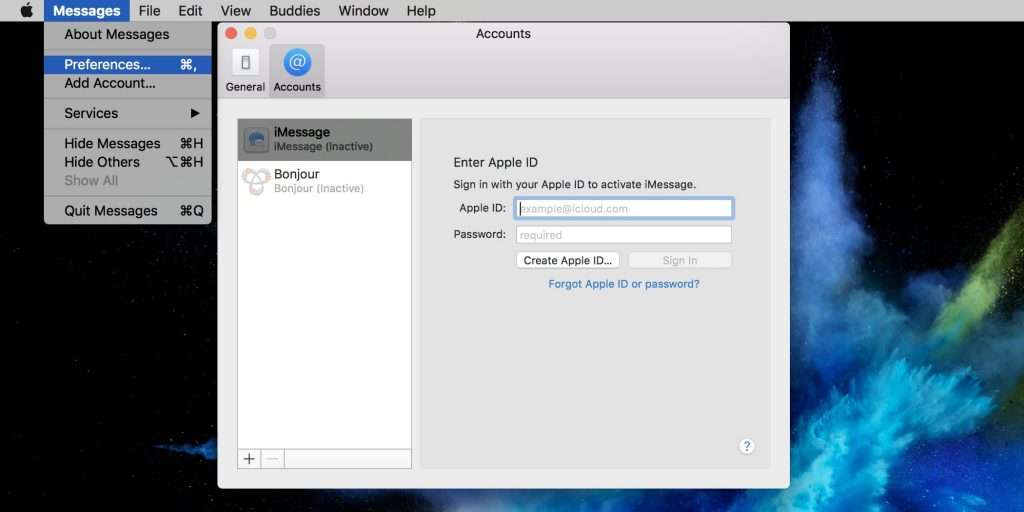Add an account with the plus button
The height and width of the screenshot is (512, 1024).
click(249, 458)
